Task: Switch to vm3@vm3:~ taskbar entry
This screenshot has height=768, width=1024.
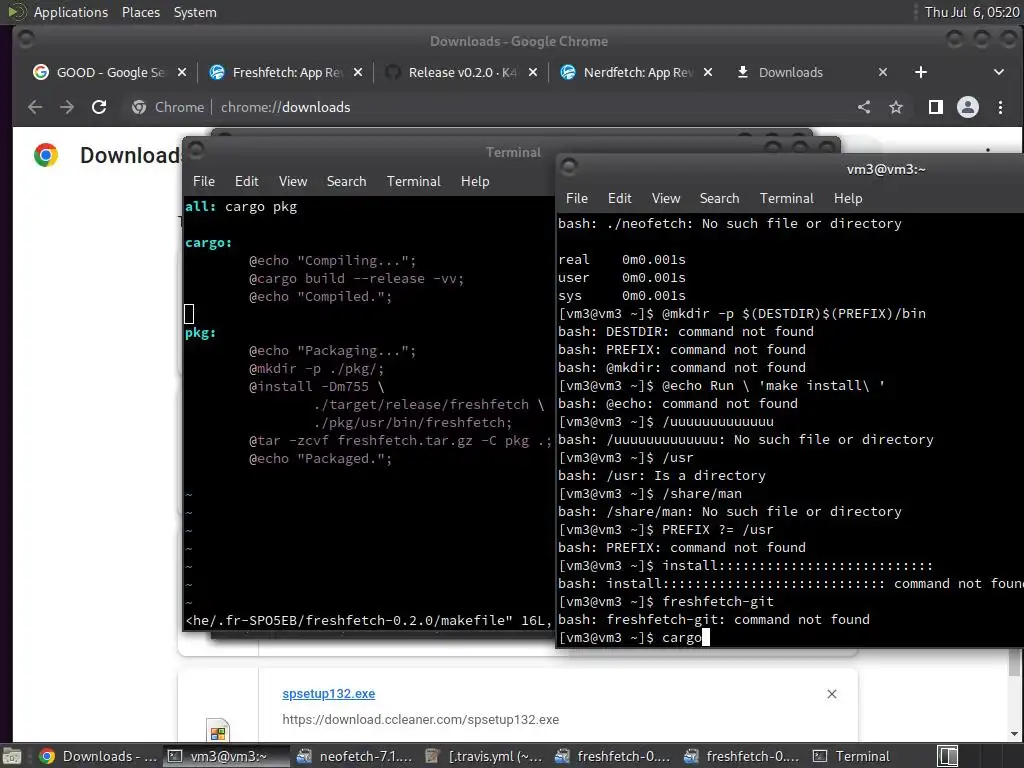Action: (x=225, y=756)
